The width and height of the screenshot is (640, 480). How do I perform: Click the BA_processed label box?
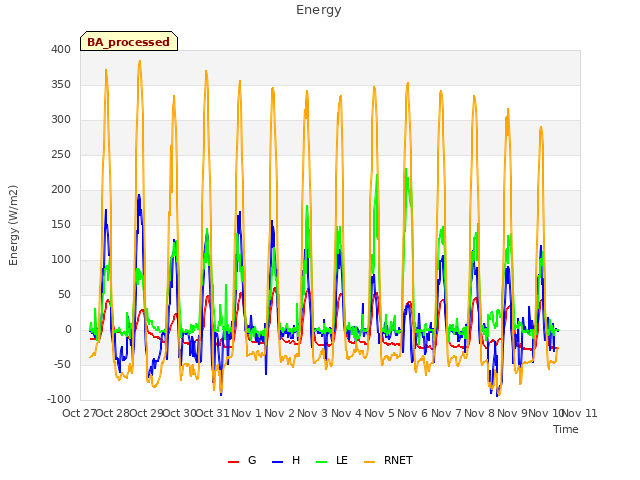pyautogui.click(x=129, y=41)
